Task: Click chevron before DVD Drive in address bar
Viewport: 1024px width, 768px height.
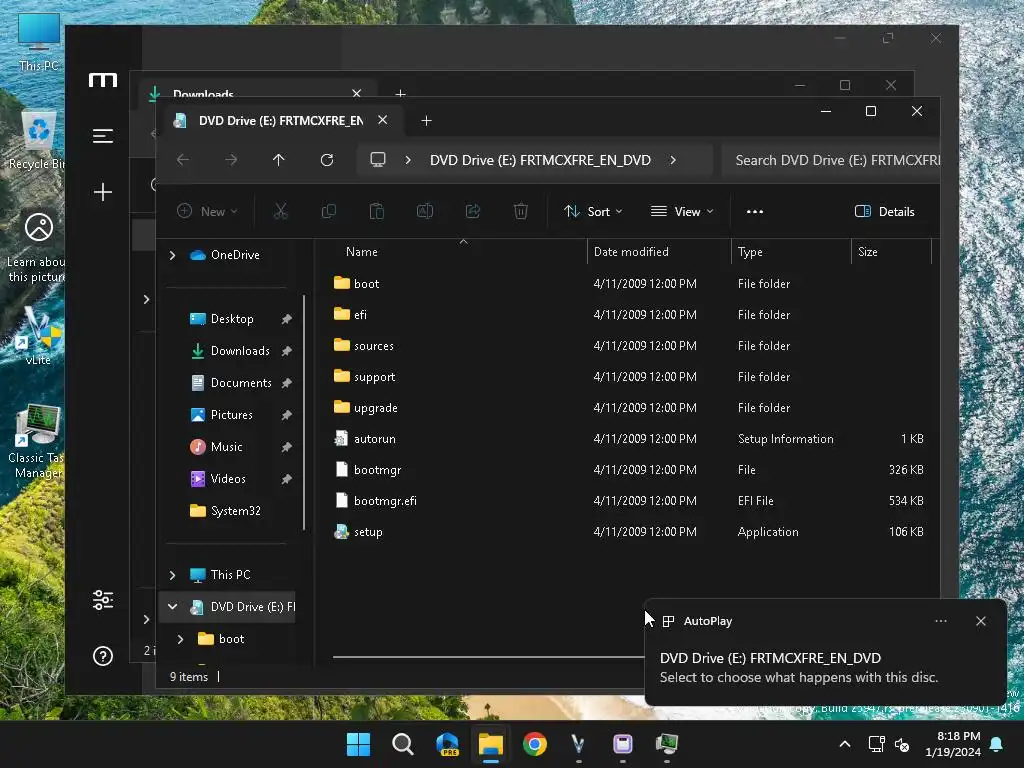Action: pos(408,160)
